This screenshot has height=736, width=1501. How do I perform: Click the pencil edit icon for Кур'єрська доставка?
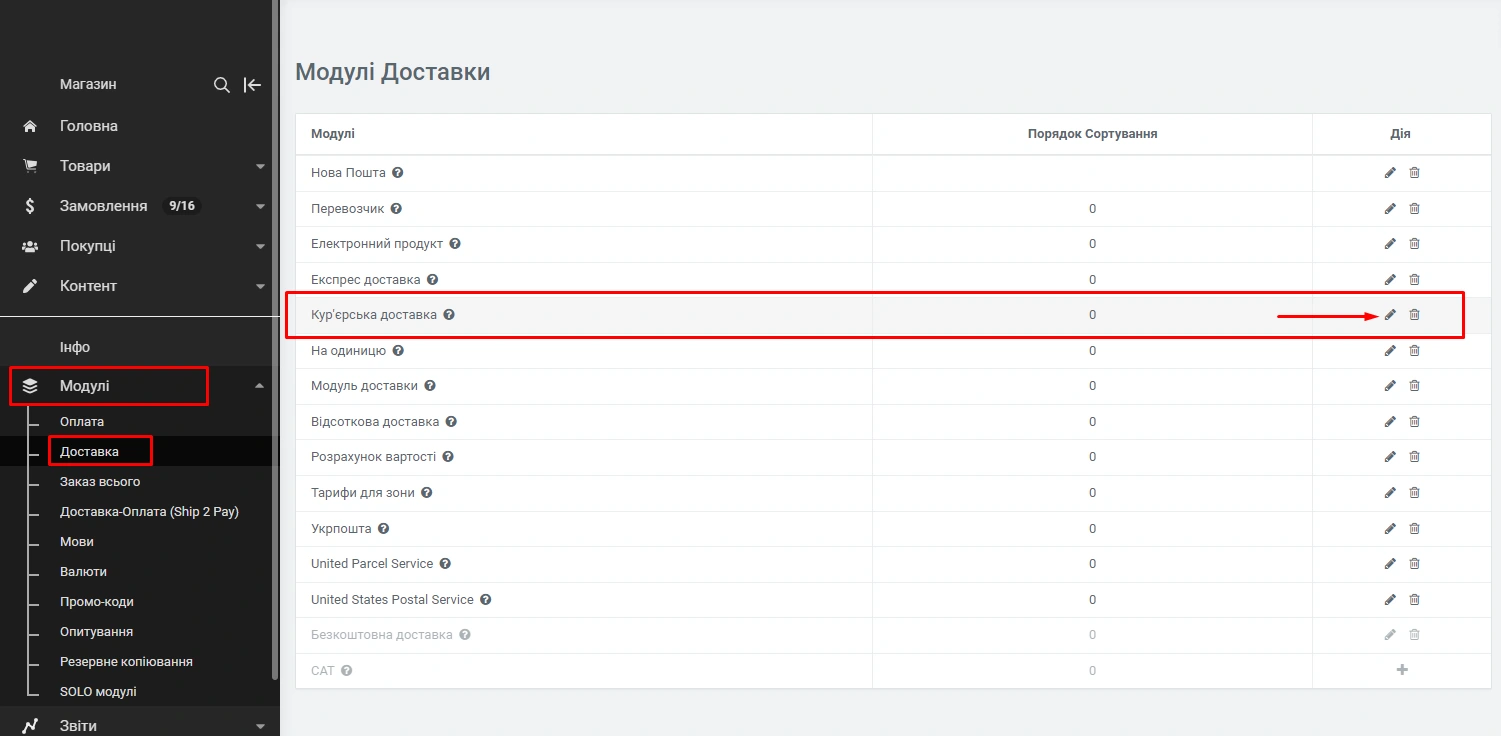pyautogui.click(x=1390, y=315)
